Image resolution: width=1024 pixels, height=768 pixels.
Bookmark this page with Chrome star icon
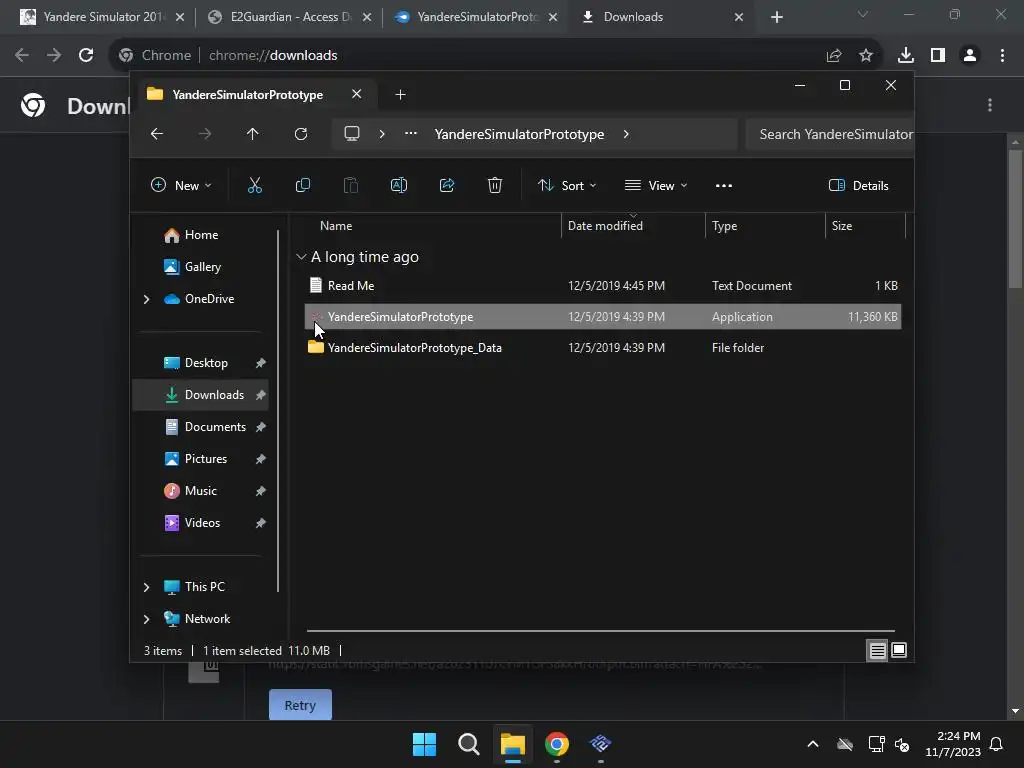click(x=866, y=56)
